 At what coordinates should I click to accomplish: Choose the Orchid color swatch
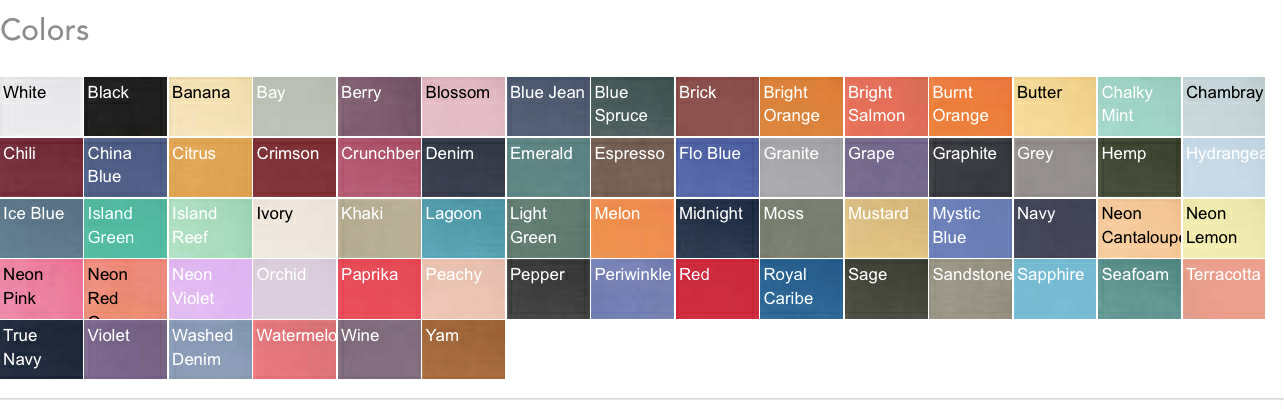[x=294, y=289]
